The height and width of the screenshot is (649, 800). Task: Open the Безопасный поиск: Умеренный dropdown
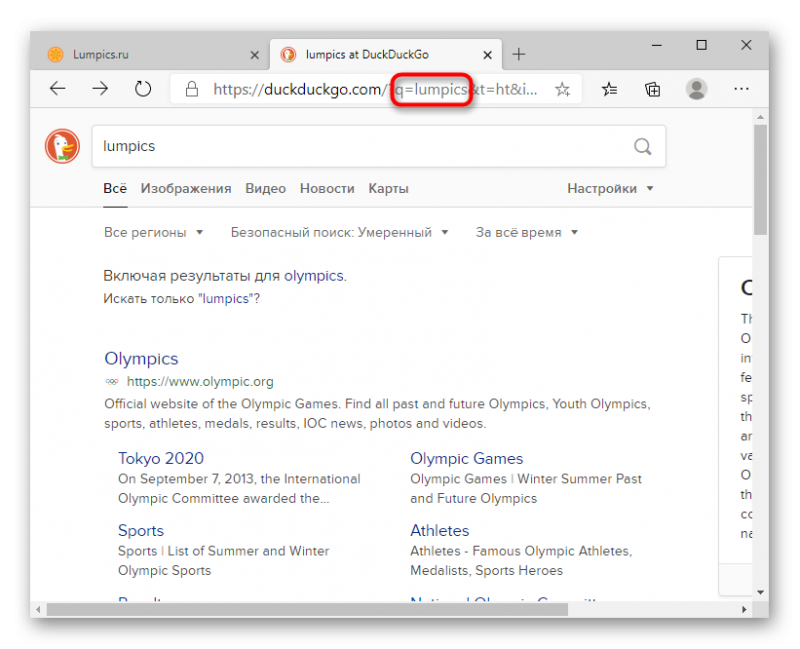click(339, 233)
